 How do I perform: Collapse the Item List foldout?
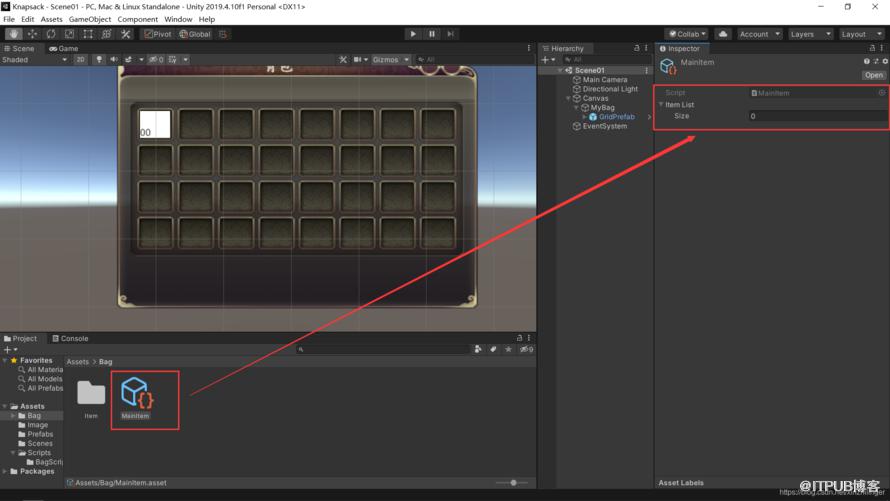click(x=661, y=105)
